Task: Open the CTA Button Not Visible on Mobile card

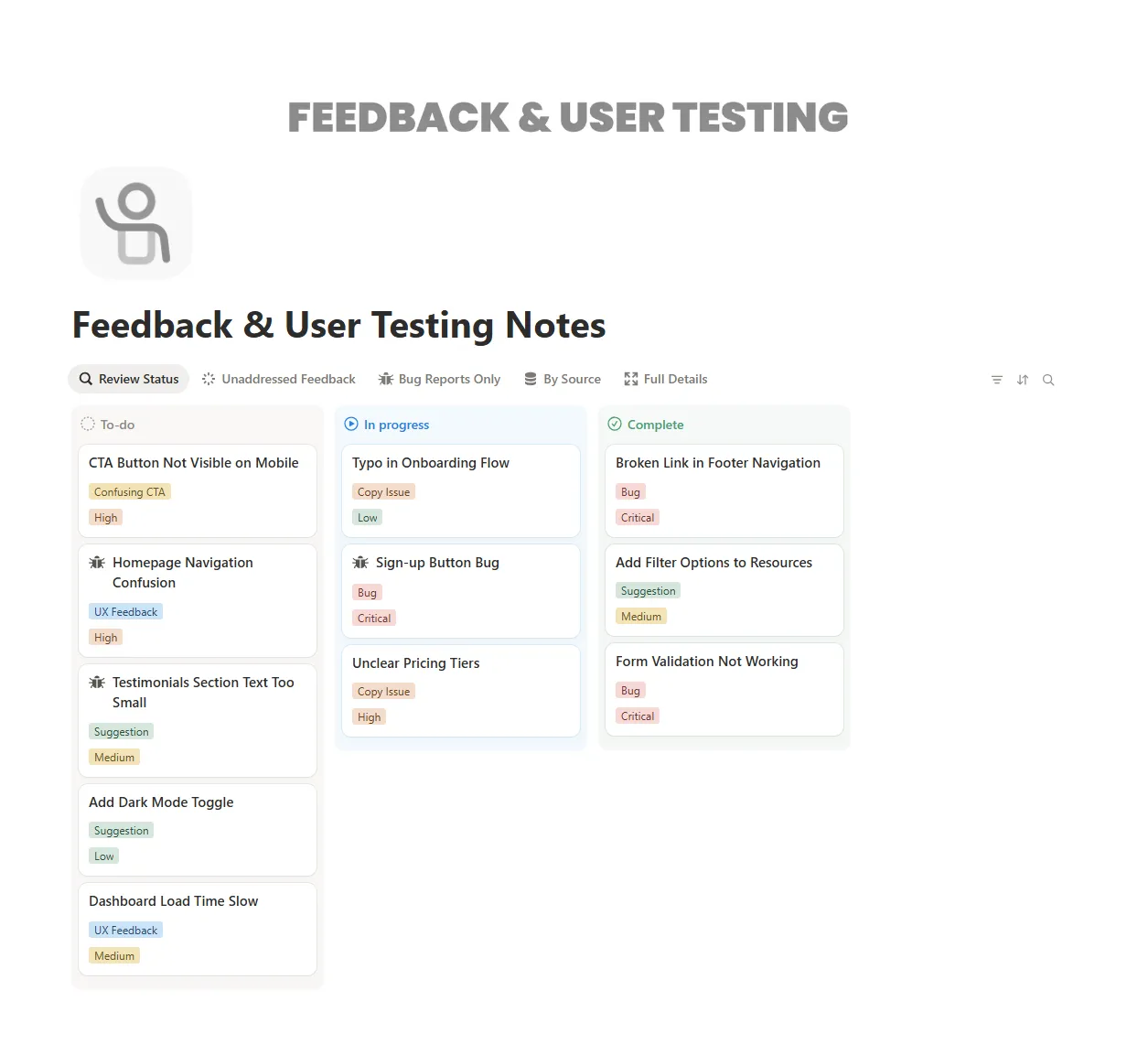Action: point(194,462)
